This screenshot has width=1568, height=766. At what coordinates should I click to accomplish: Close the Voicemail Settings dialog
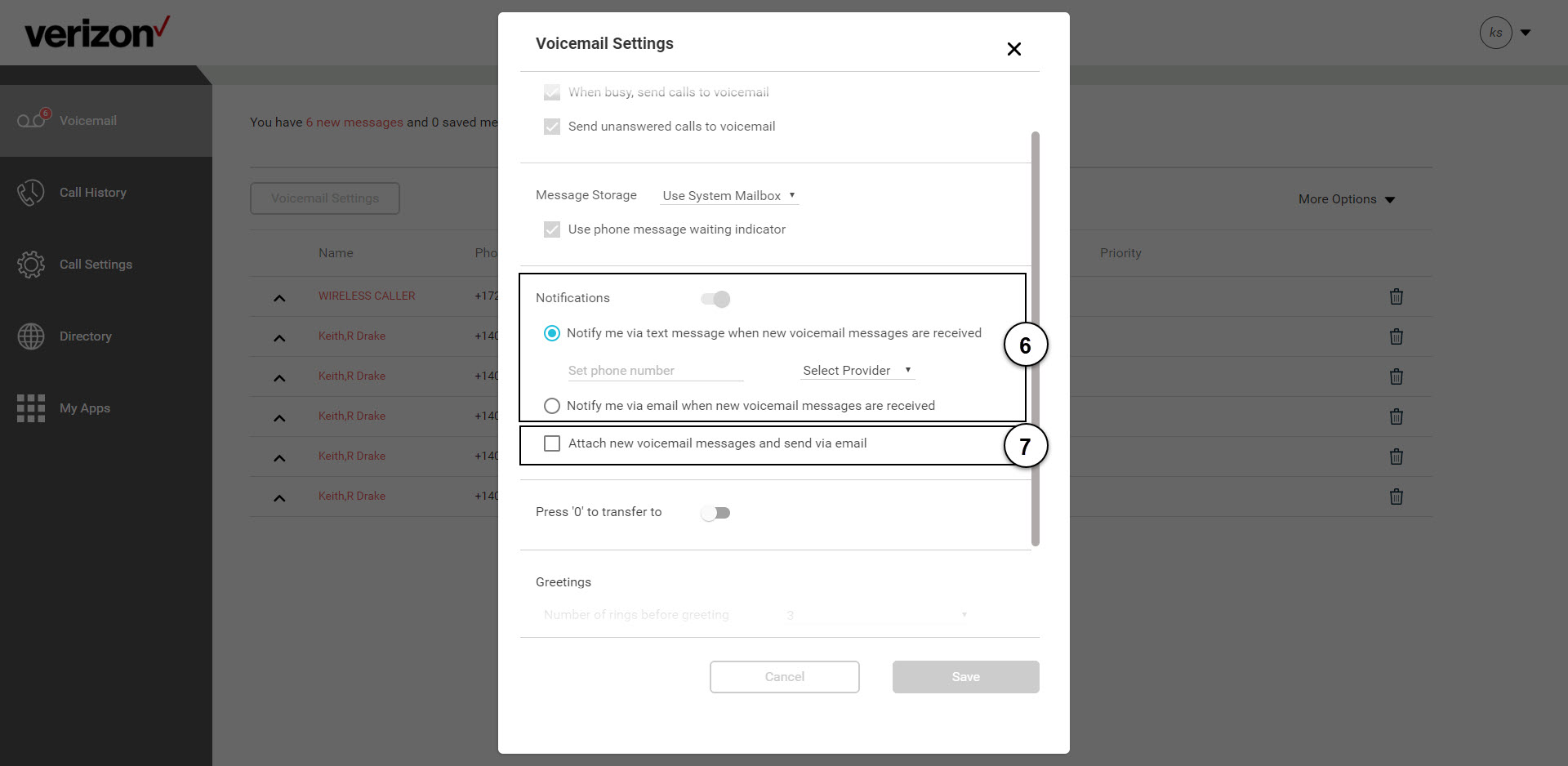1014,49
